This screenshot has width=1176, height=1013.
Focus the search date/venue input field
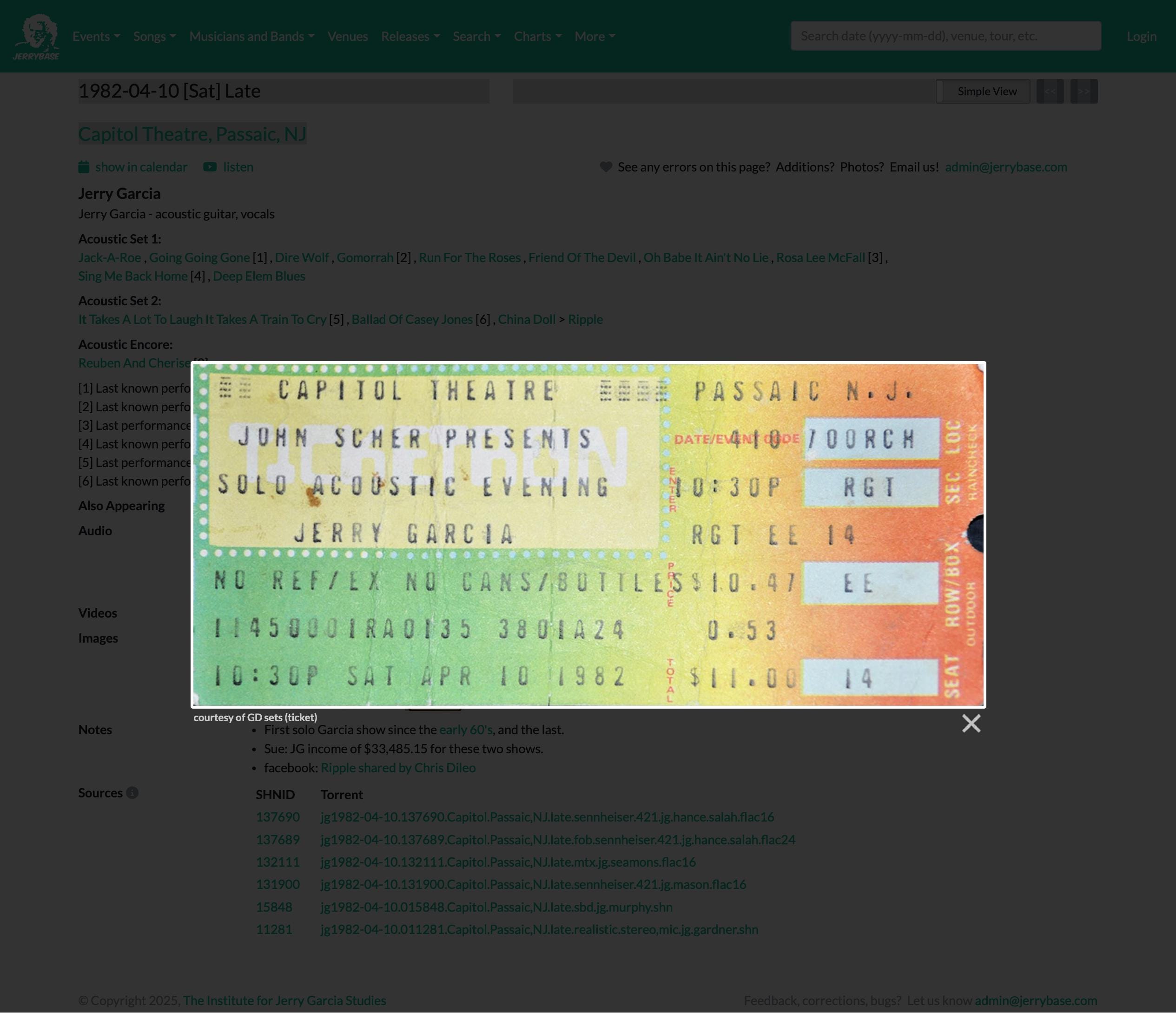[945, 36]
